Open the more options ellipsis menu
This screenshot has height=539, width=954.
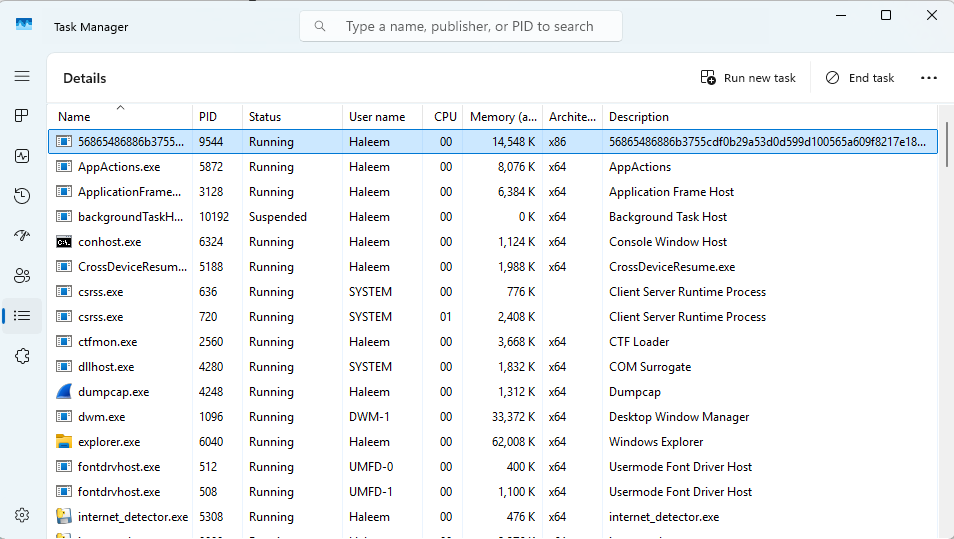928,78
